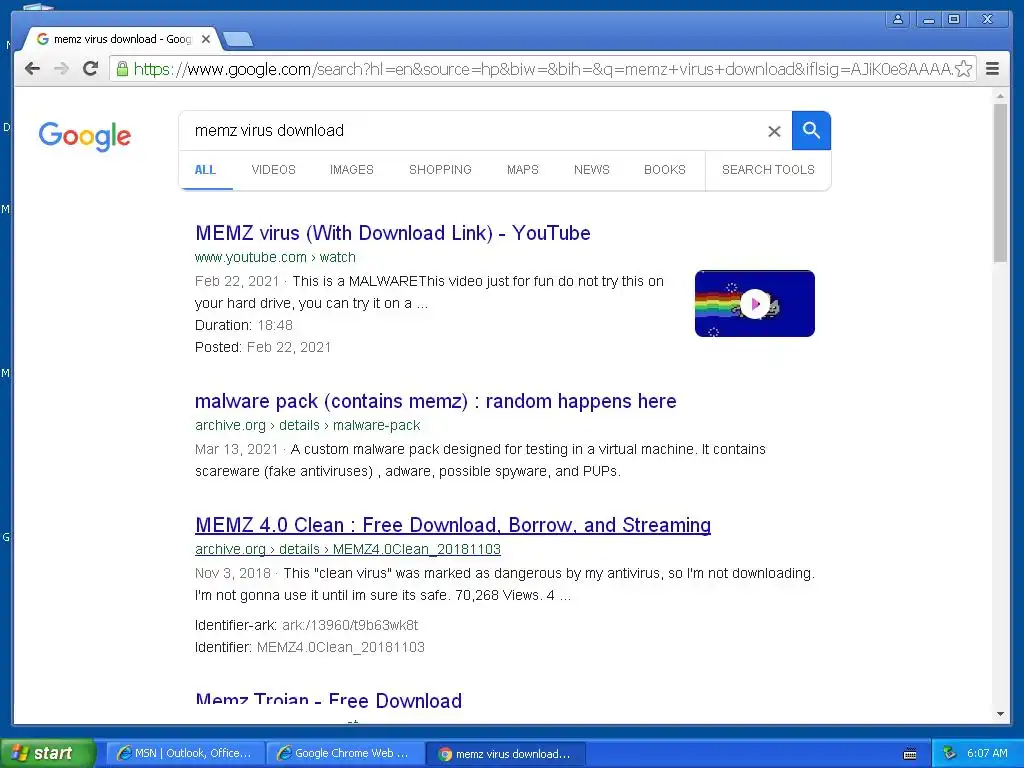This screenshot has height=768, width=1024.
Task: Switch to Google Chrome Web taskbar window
Action: (x=345, y=754)
